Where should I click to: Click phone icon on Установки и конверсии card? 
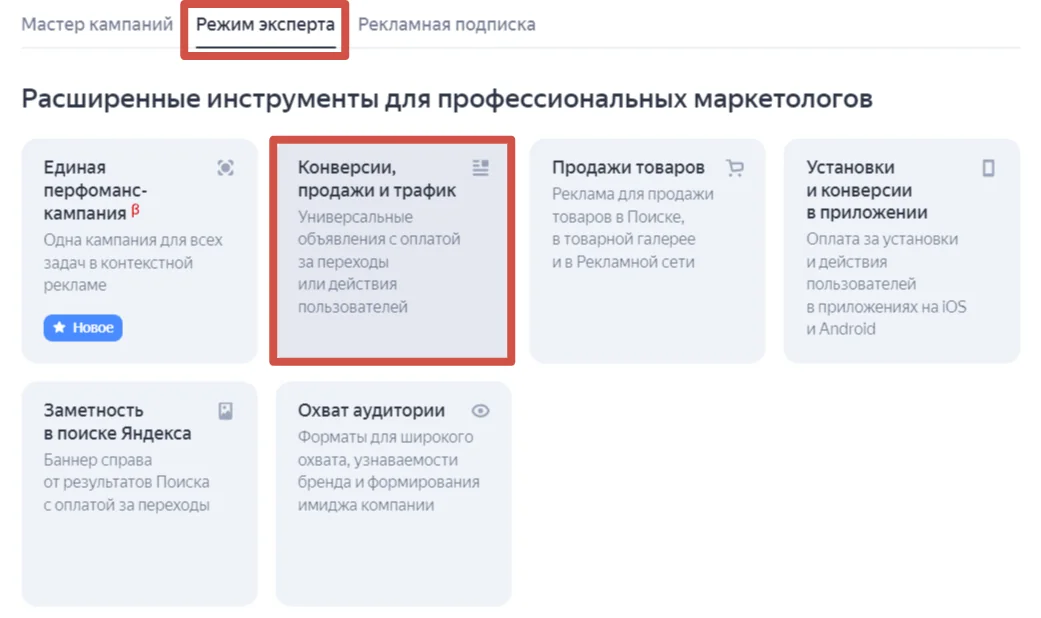click(x=989, y=168)
